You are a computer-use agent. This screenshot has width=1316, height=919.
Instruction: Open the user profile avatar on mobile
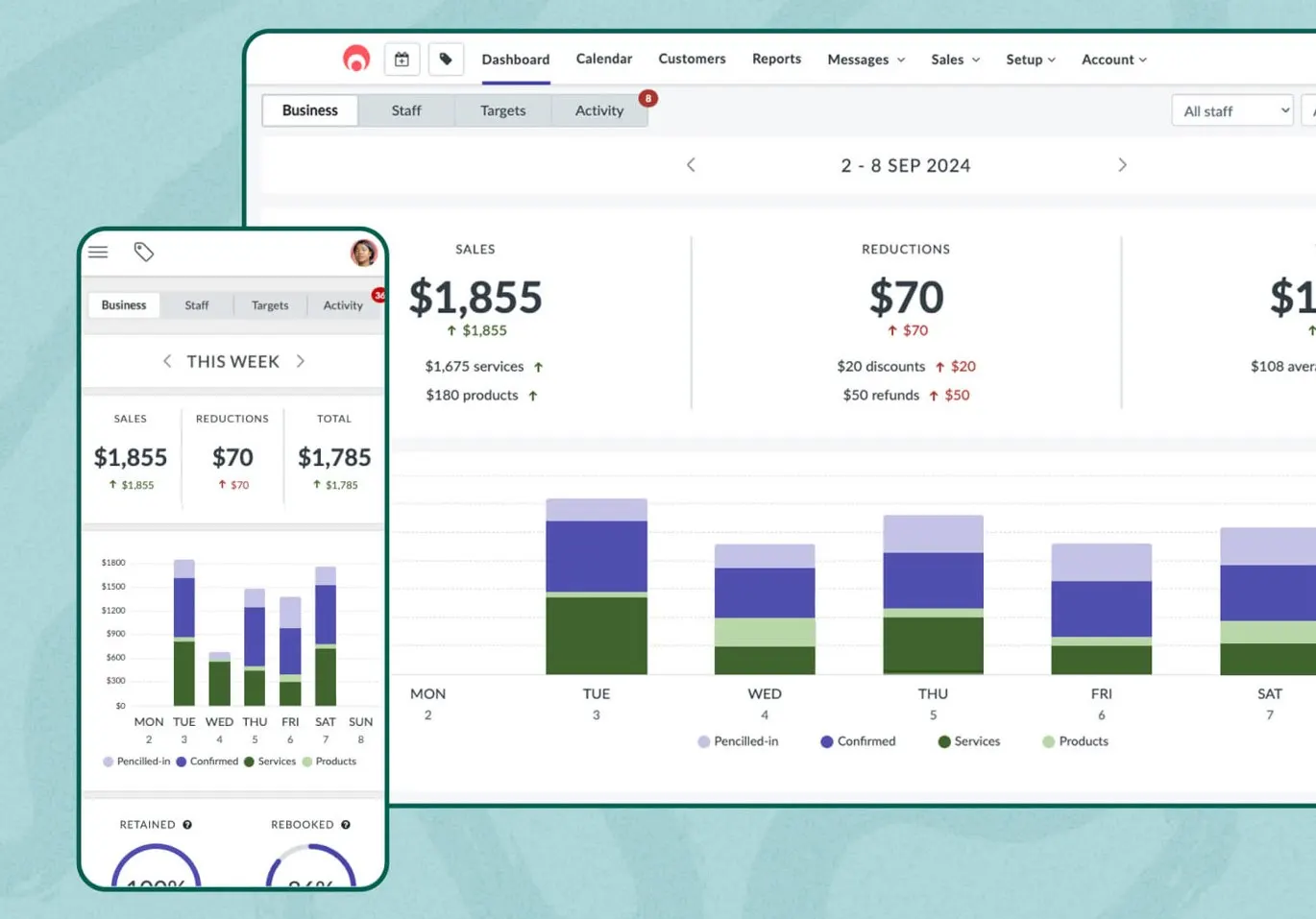pos(363,253)
